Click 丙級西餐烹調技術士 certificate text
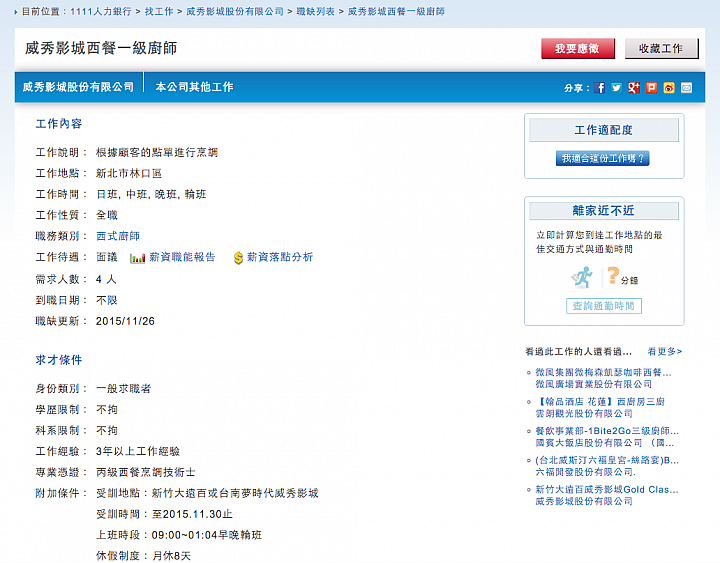Viewport: 720px width, 563px height. point(146,472)
